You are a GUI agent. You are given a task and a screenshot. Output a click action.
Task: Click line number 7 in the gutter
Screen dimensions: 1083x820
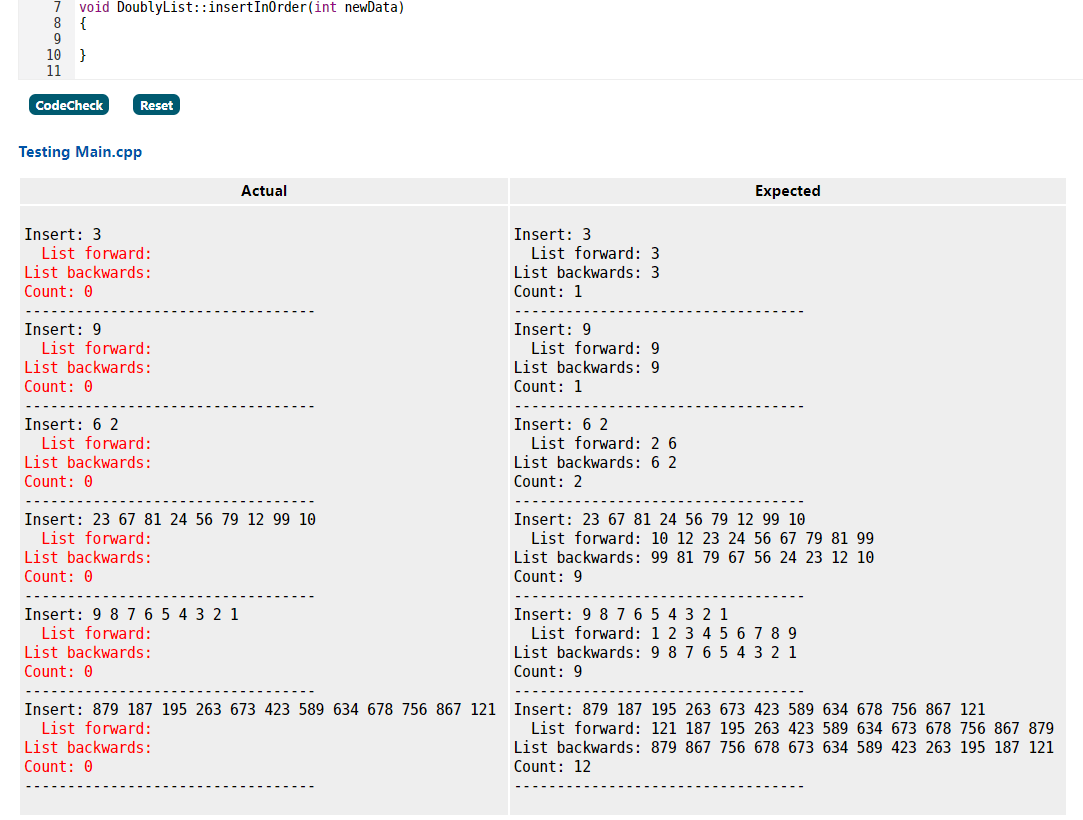pos(57,8)
